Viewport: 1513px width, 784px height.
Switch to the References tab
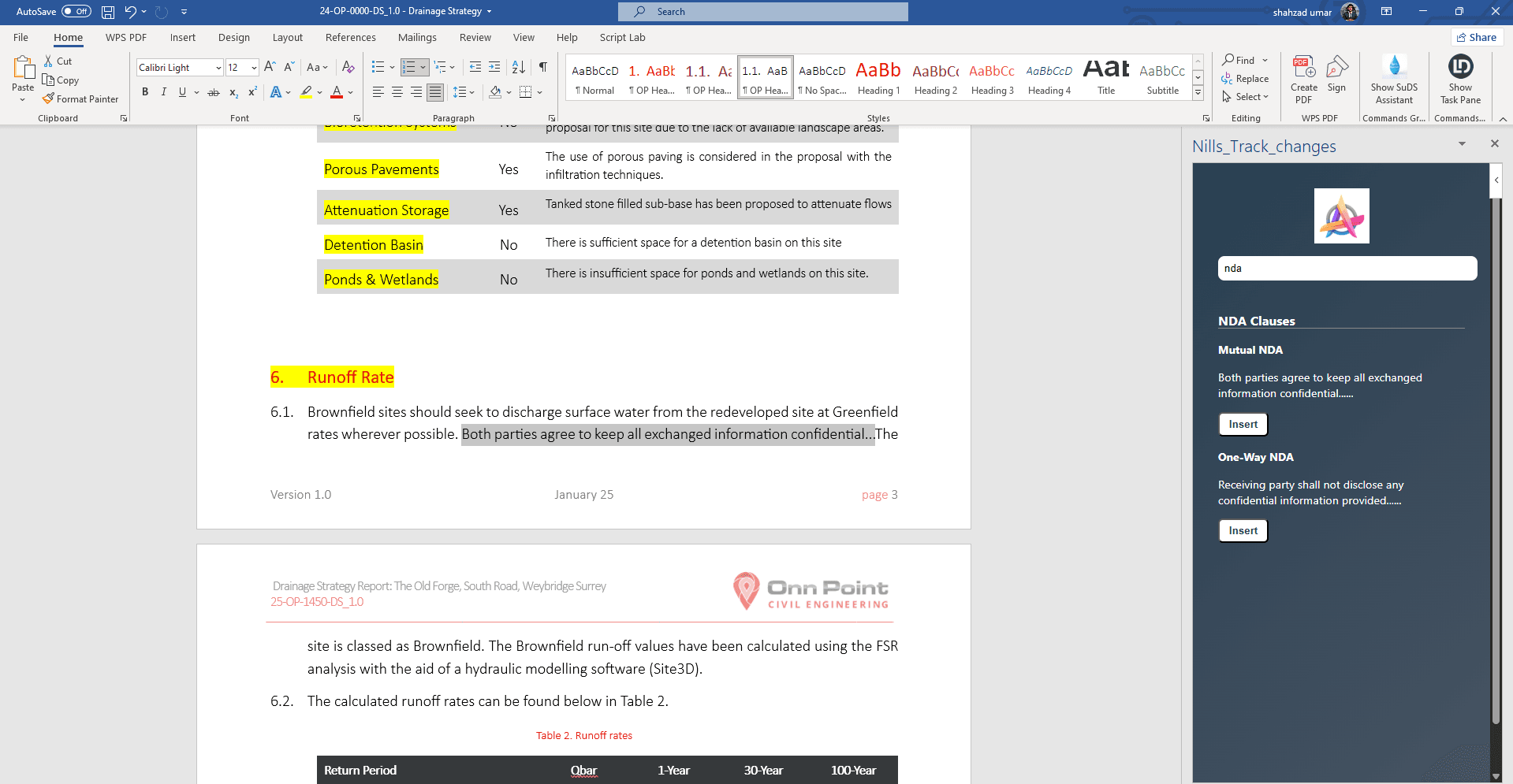point(350,37)
